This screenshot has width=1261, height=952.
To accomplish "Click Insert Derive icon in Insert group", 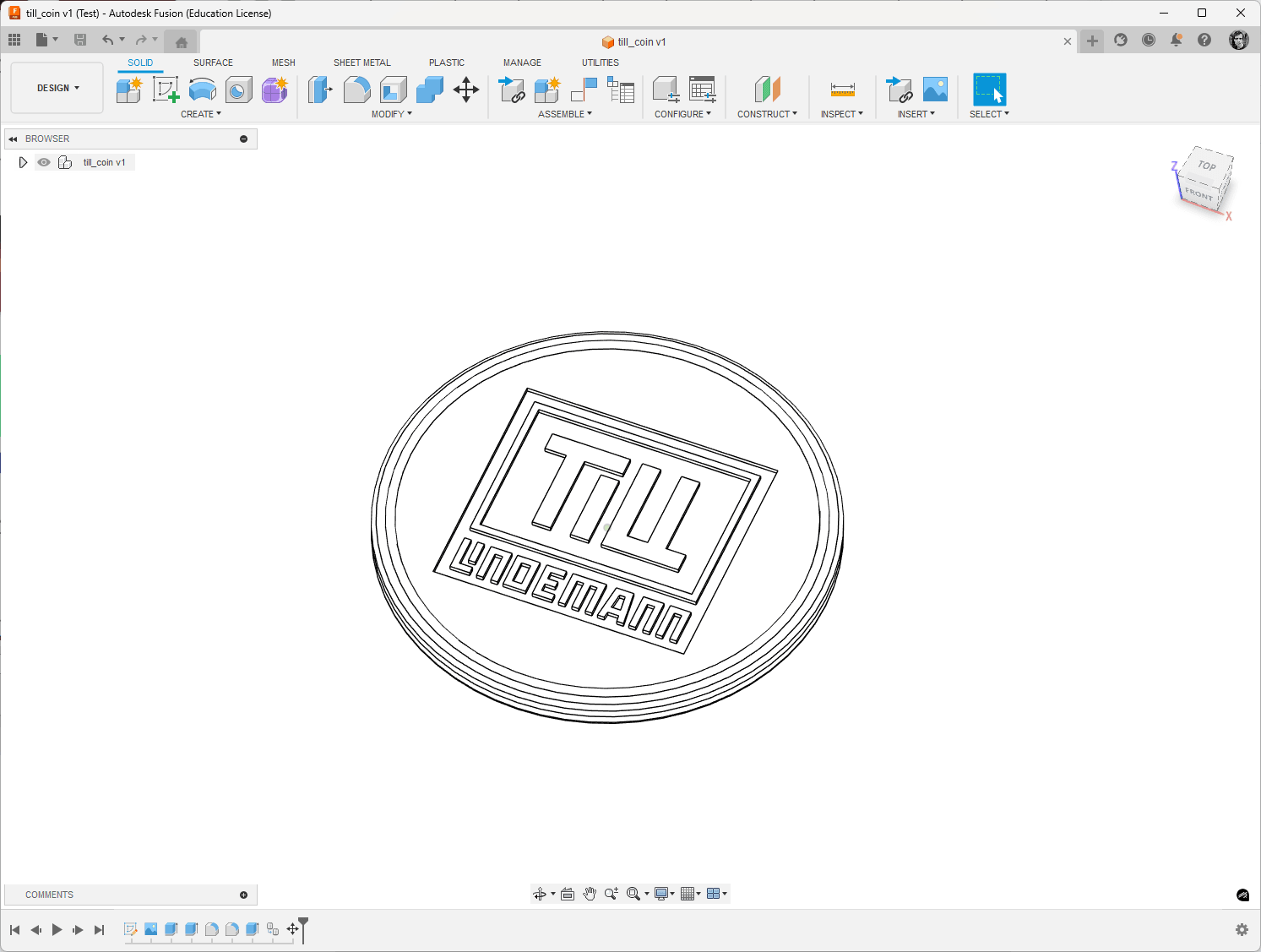I will click(x=899, y=90).
